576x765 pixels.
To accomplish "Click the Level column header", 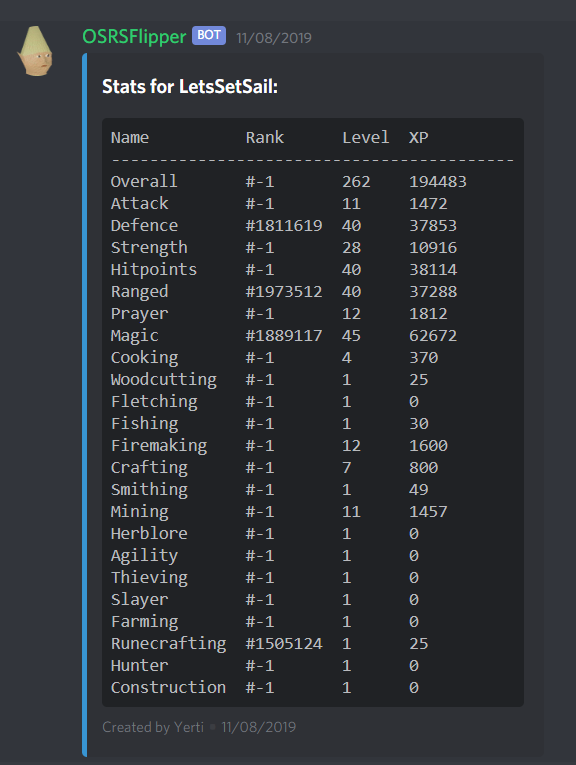I will pos(365,138).
